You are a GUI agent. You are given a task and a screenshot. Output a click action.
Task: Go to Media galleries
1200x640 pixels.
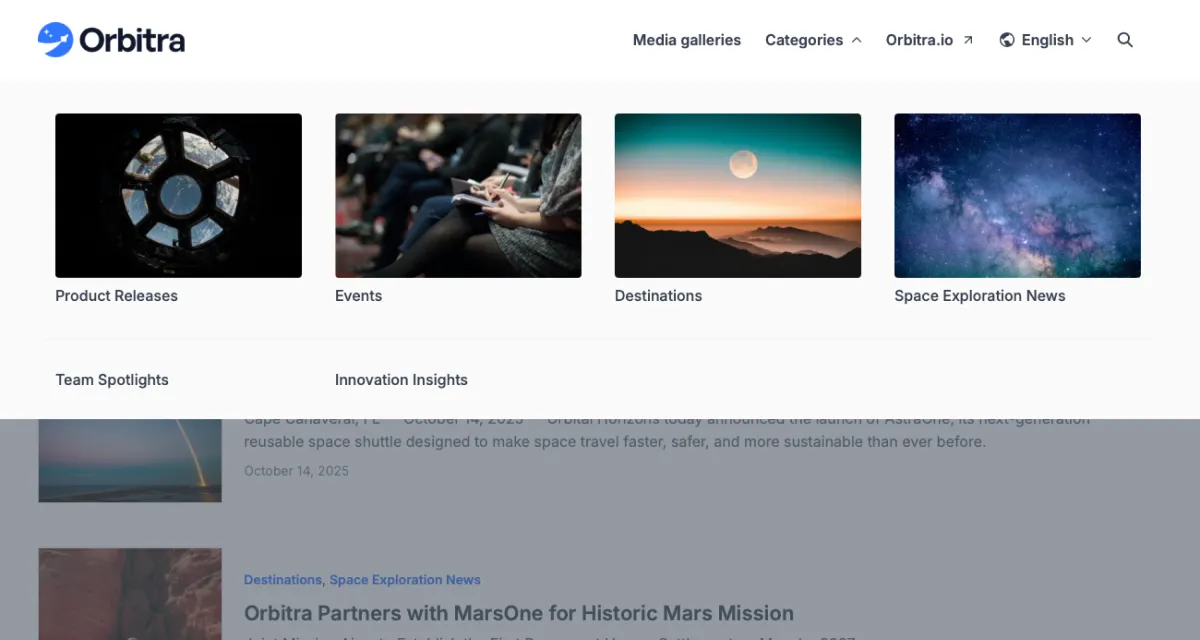click(687, 40)
